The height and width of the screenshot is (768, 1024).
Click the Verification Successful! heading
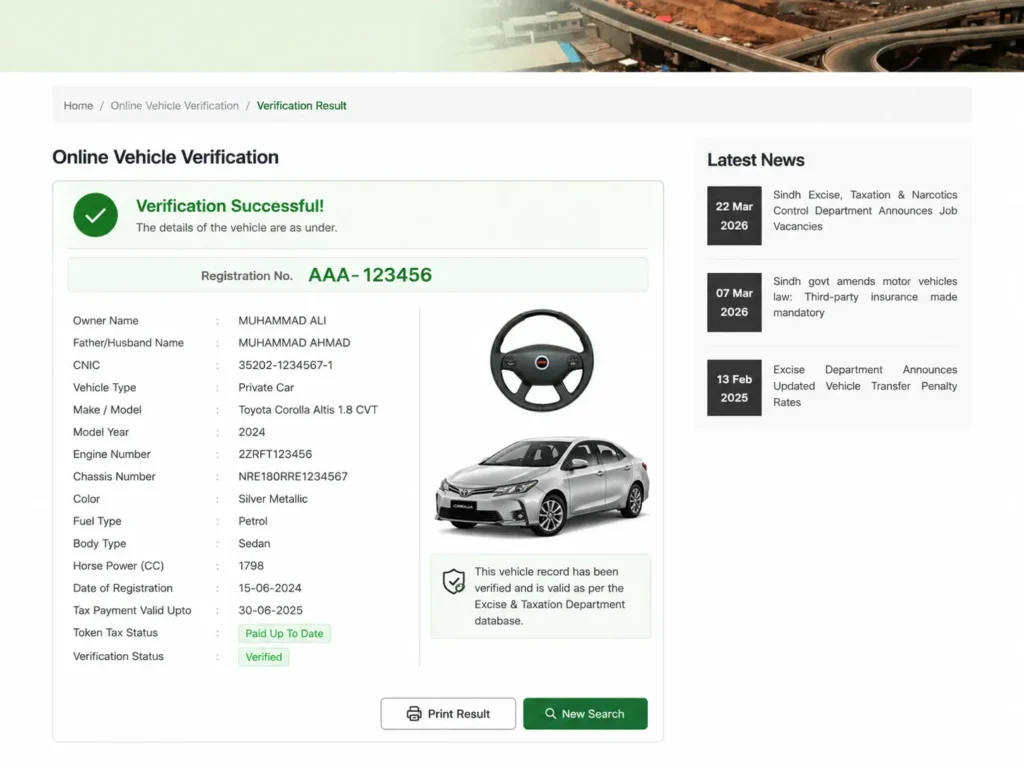(x=230, y=206)
